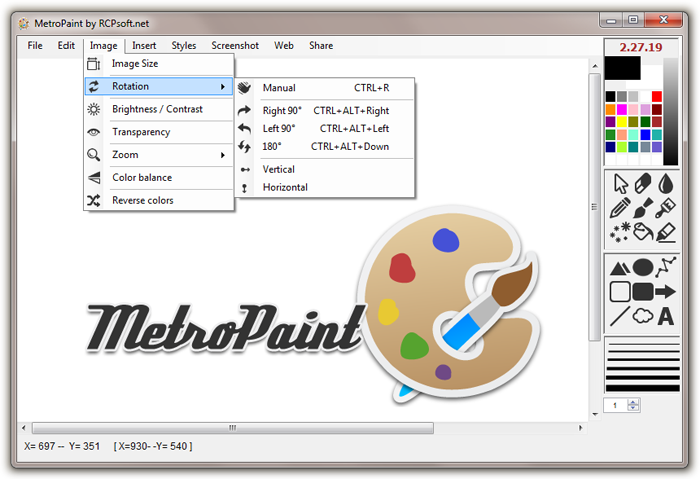Choose Manual rotation CTRL+R
Viewport: 700px width, 479px height.
pyautogui.click(x=325, y=88)
